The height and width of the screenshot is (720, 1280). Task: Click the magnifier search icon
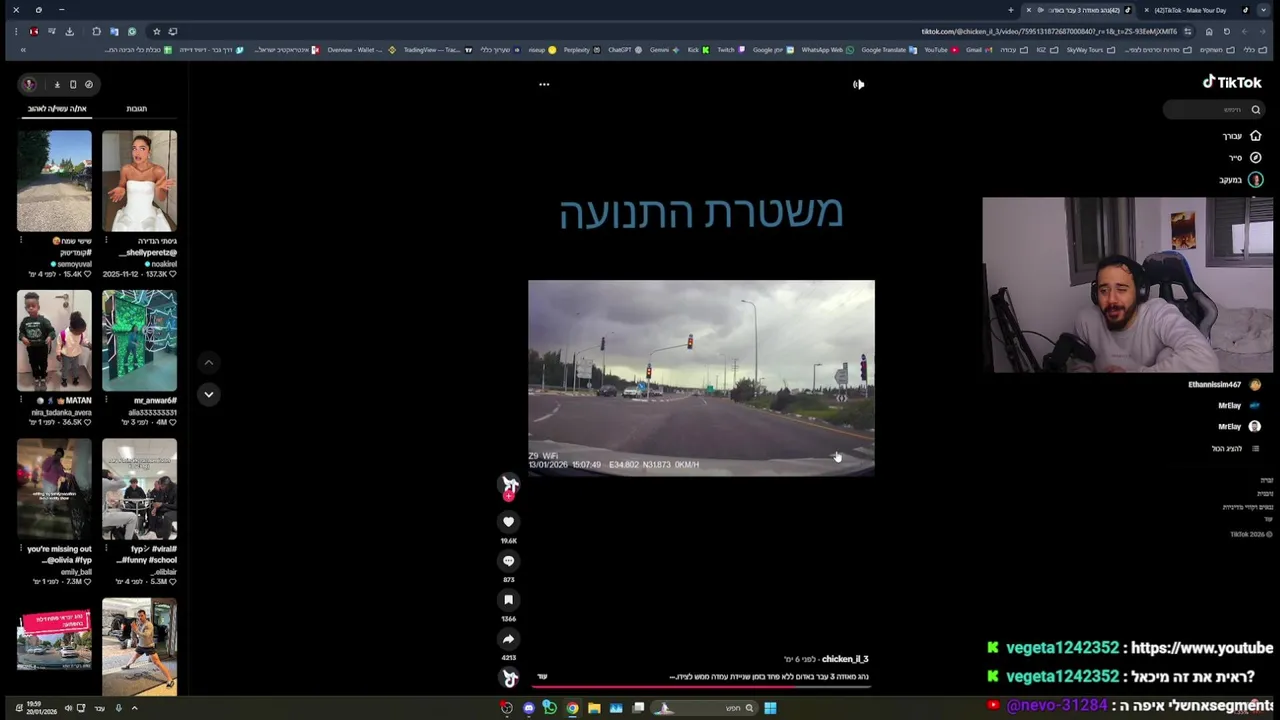click(1256, 110)
